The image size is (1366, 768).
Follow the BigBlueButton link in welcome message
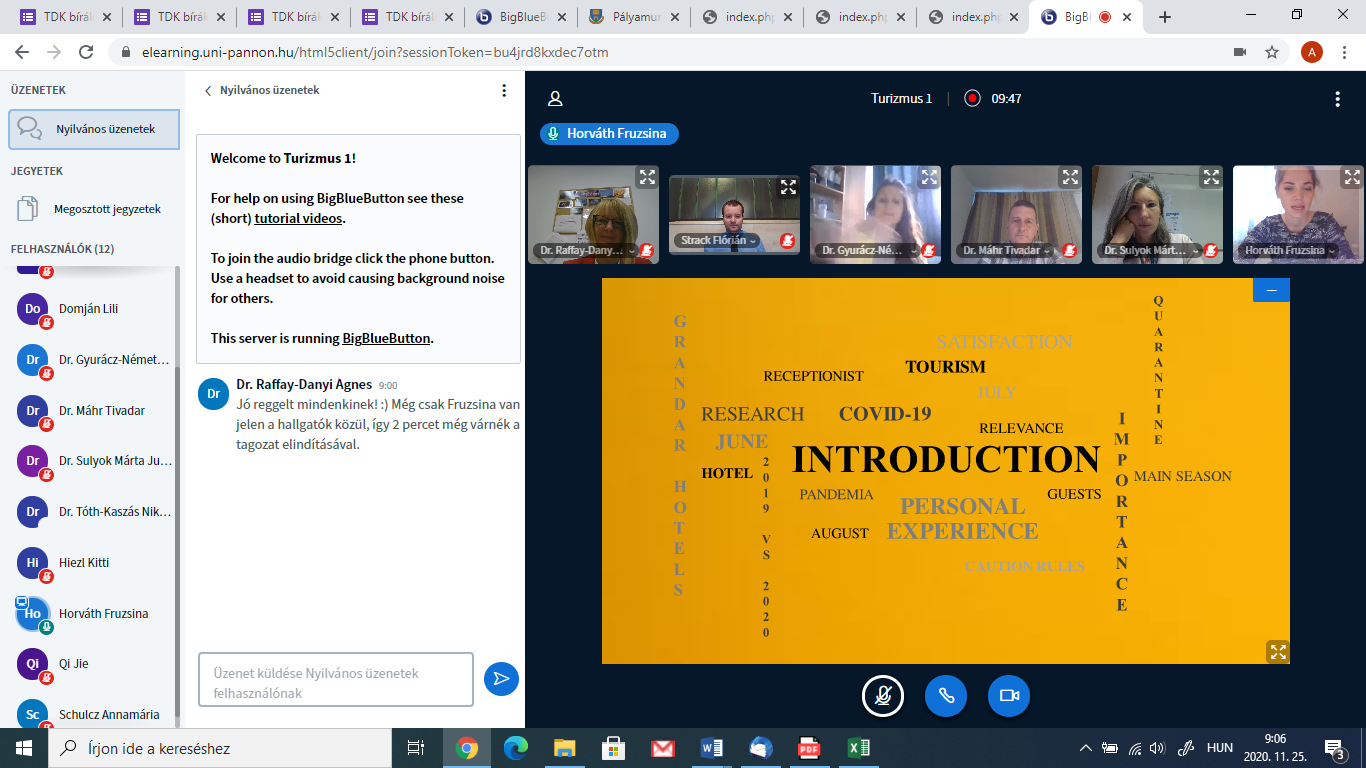pos(386,338)
